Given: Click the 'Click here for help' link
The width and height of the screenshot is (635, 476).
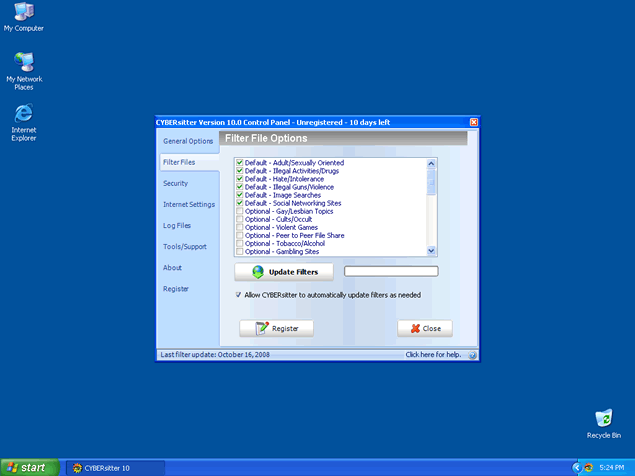Looking at the screenshot, I should pyautogui.click(x=433, y=355).
